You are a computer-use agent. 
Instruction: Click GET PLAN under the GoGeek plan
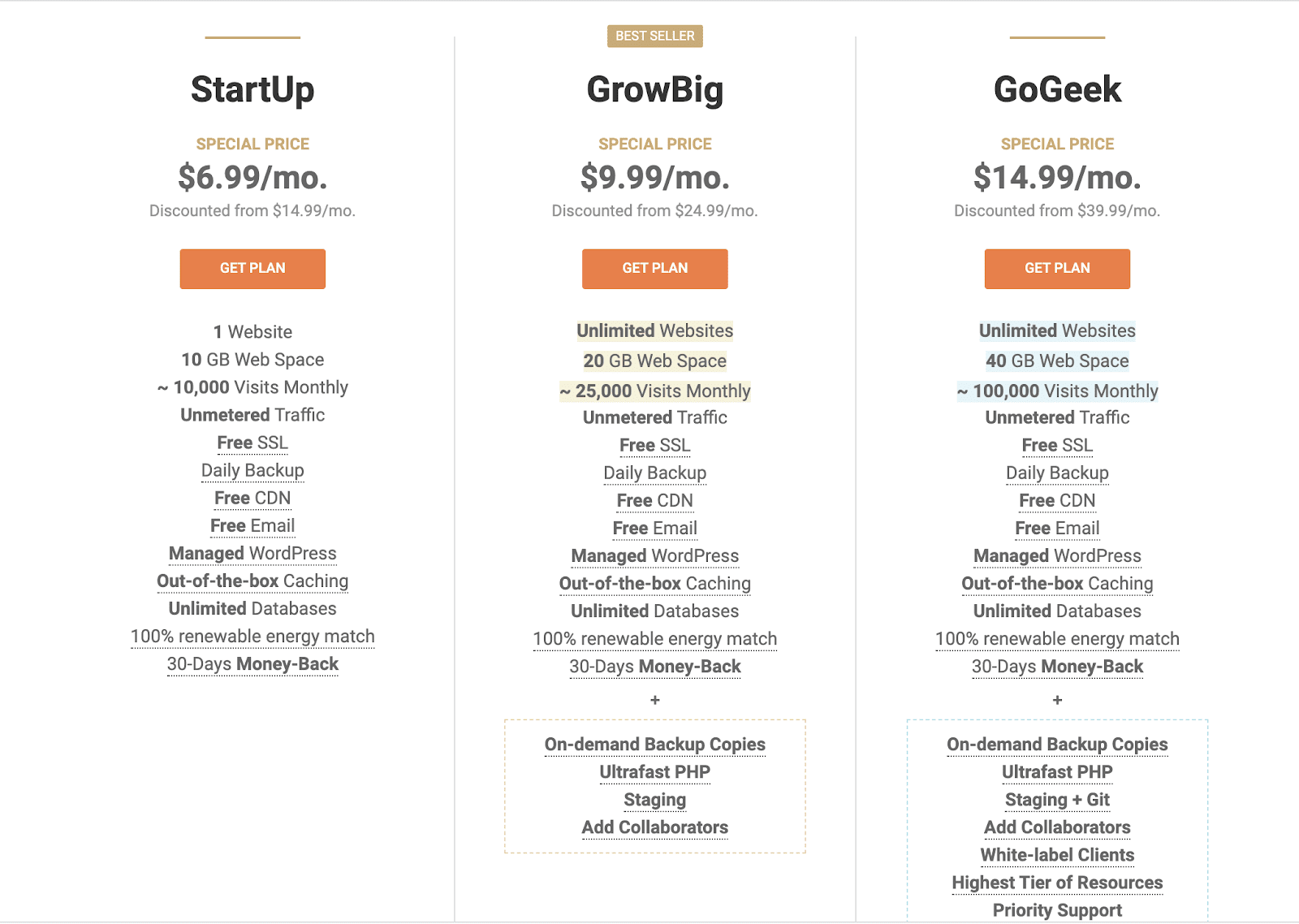(1056, 269)
